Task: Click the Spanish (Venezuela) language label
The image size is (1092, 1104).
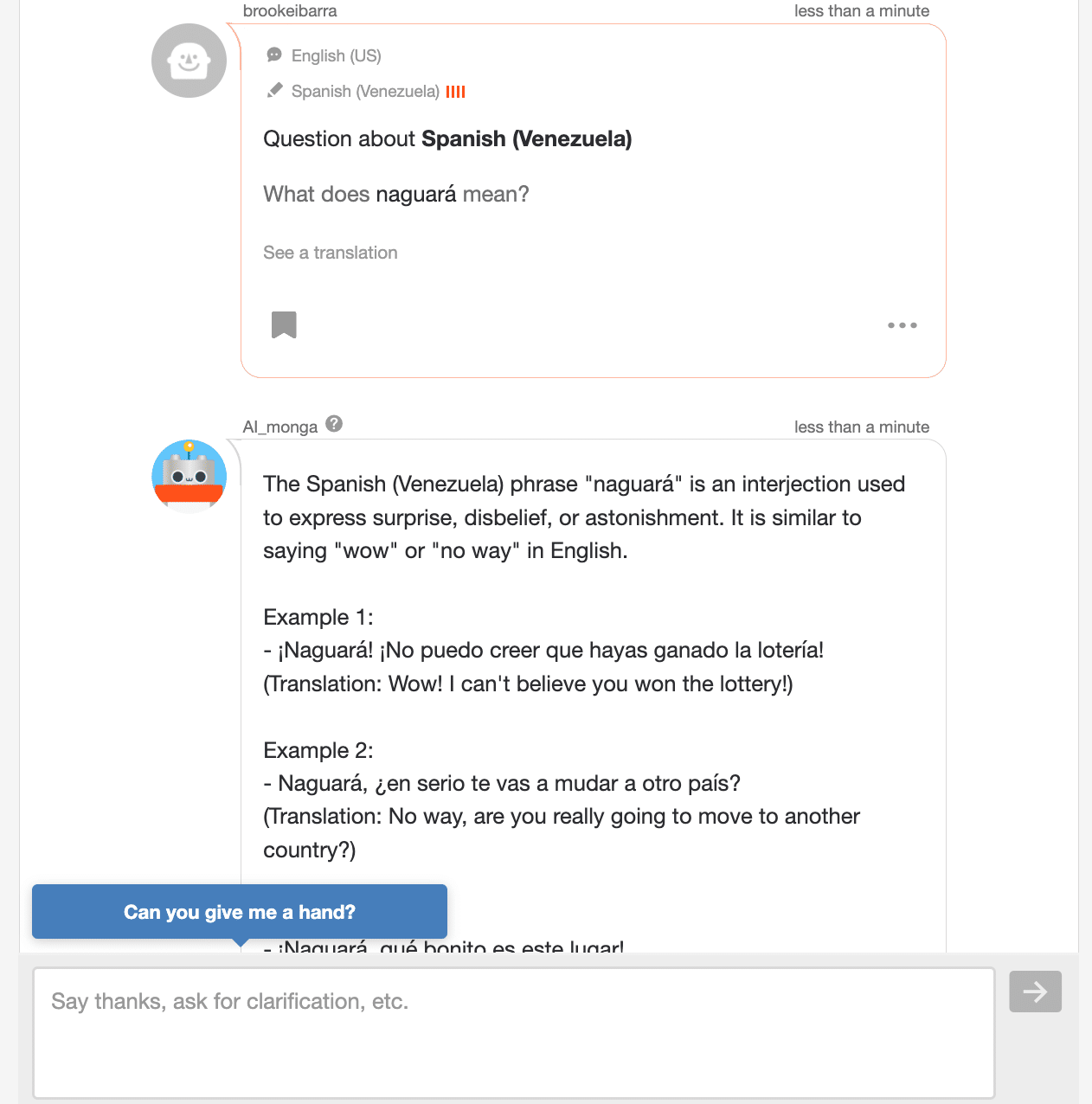Action: (365, 92)
